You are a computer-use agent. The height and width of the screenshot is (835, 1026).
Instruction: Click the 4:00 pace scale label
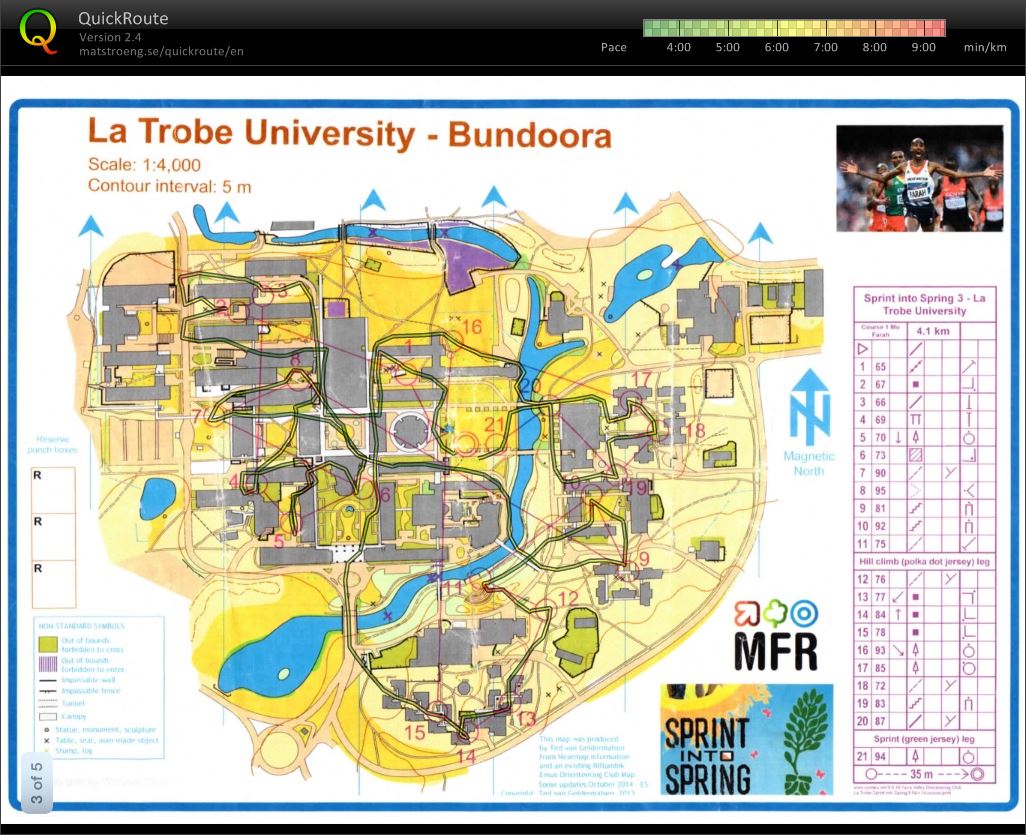pos(678,47)
